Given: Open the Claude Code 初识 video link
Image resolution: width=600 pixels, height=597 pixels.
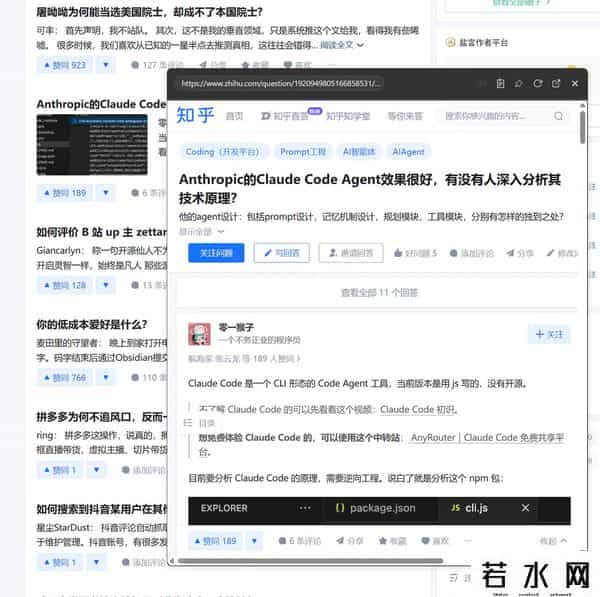Looking at the screenshot, I should 417,409.
